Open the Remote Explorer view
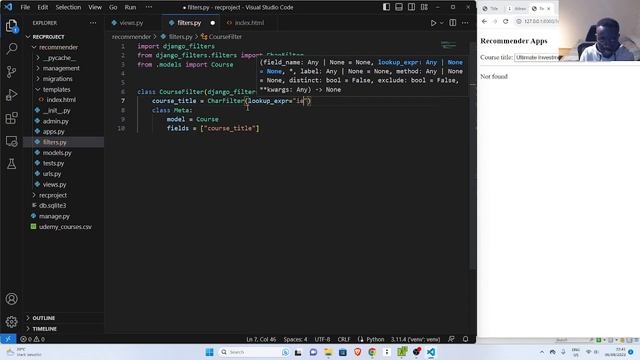The image size is (640, 360). (11, 141)
